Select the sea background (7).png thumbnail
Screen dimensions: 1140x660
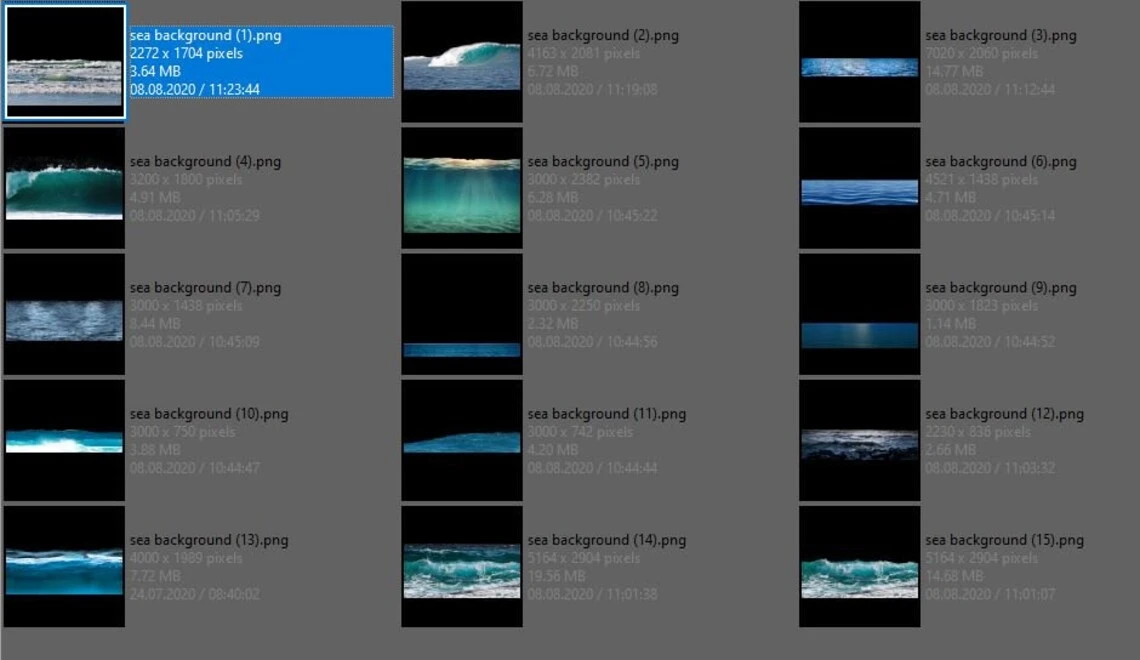[65, 314]
